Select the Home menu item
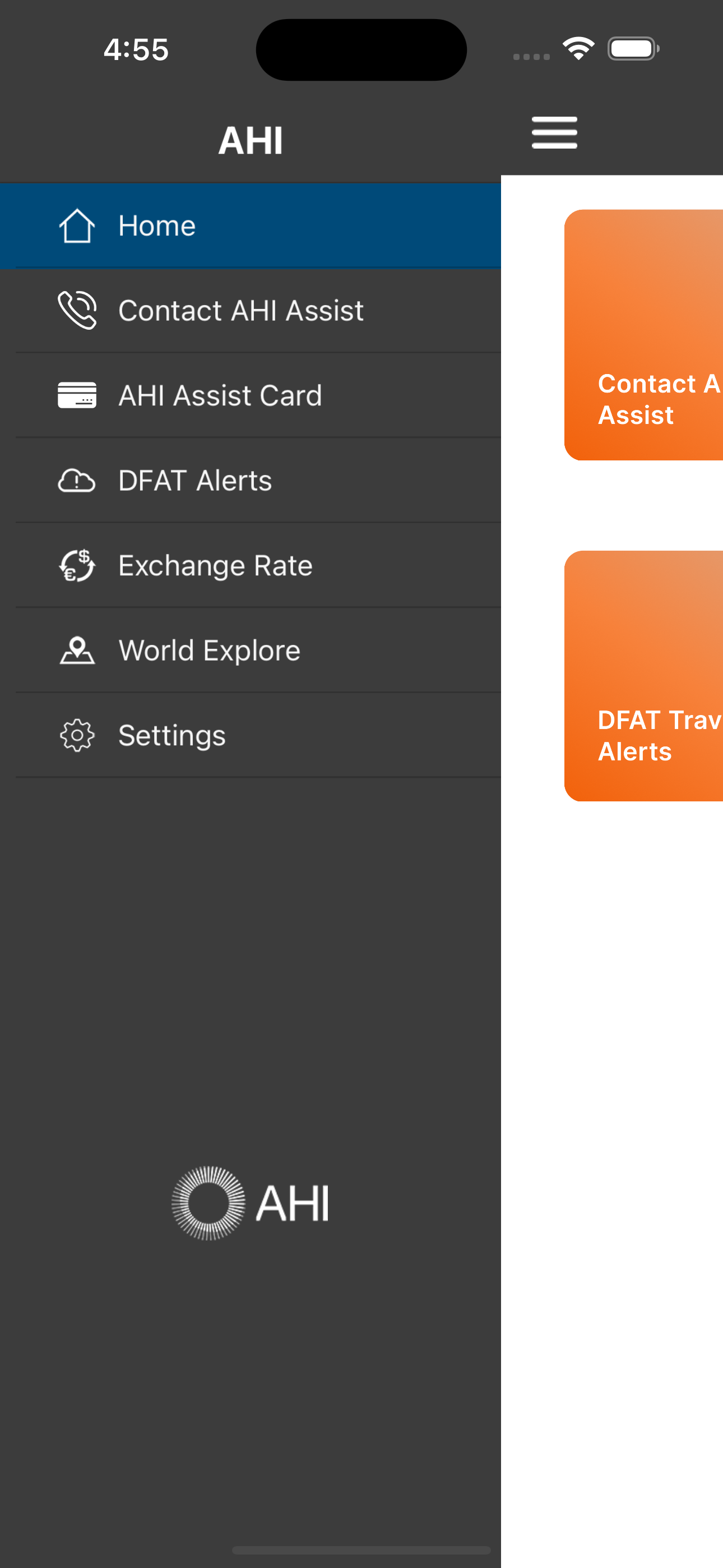The height and width of the screenshot is (1568, 723). (x=251, y=226)
